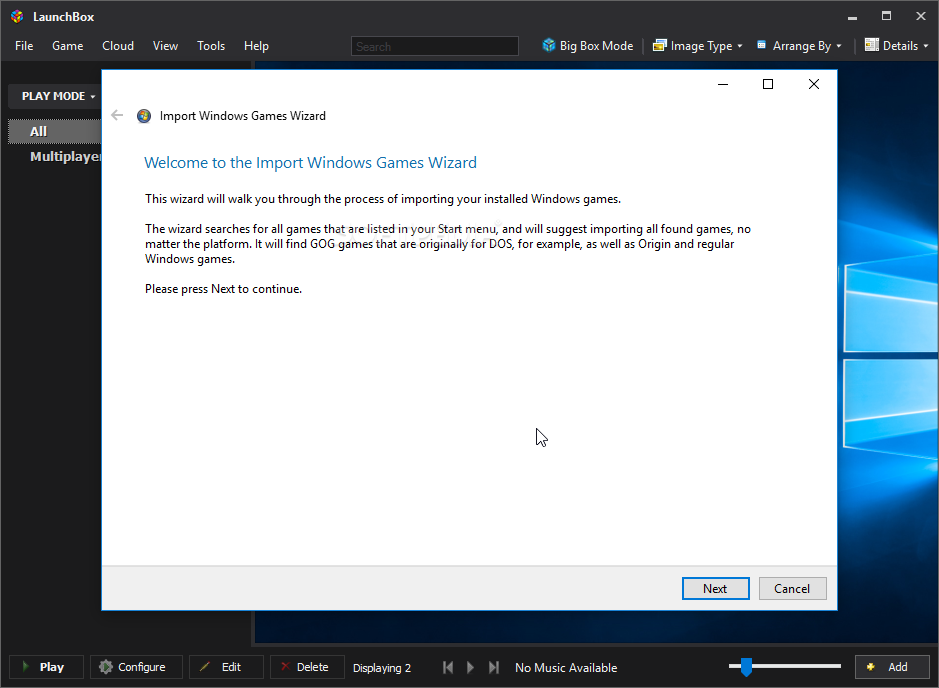Maximize the LaunchBox main window

click(x=886, y=17)
